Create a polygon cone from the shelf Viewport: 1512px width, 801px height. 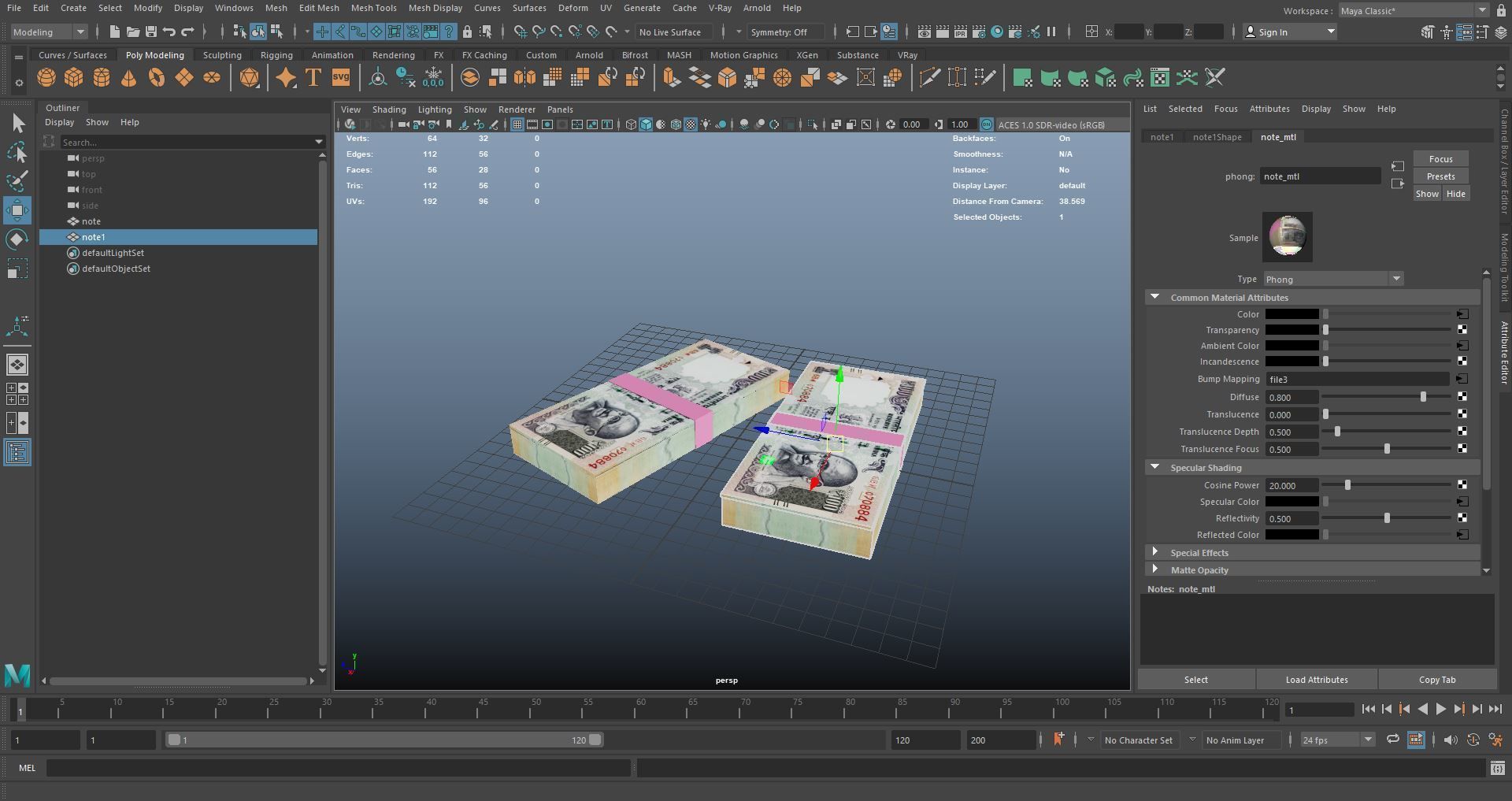128,78
